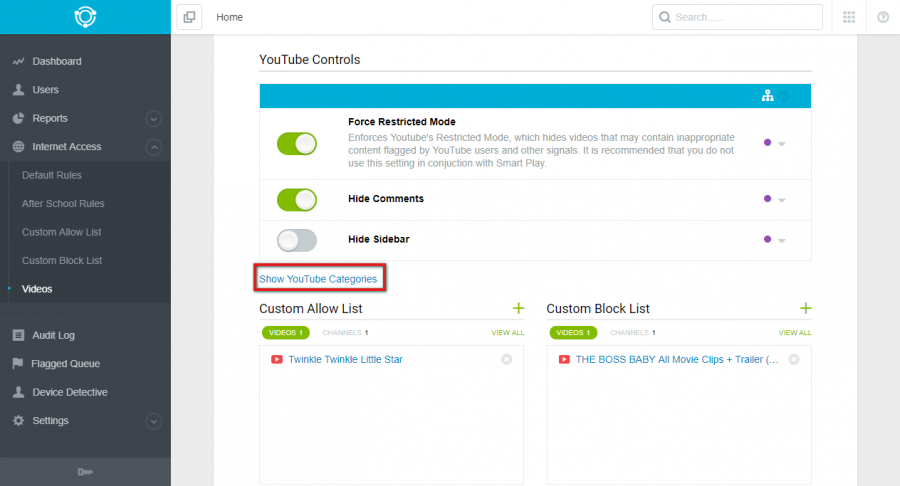This screenshot has height=486, width=900.
Task: Click the Settings gear icon
Action: point(18,421)
